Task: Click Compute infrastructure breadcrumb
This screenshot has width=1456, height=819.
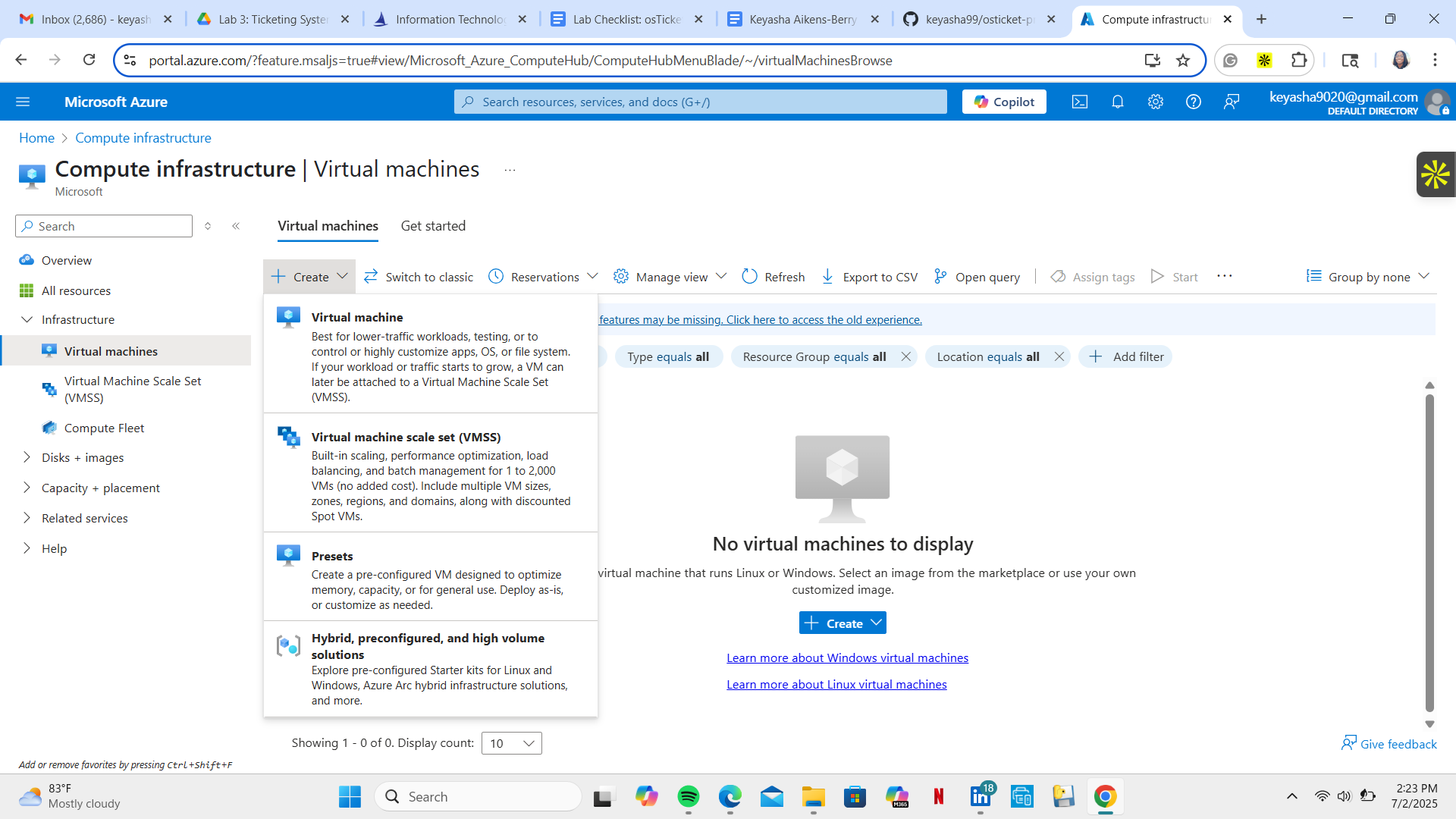Action: click(143, 138)
